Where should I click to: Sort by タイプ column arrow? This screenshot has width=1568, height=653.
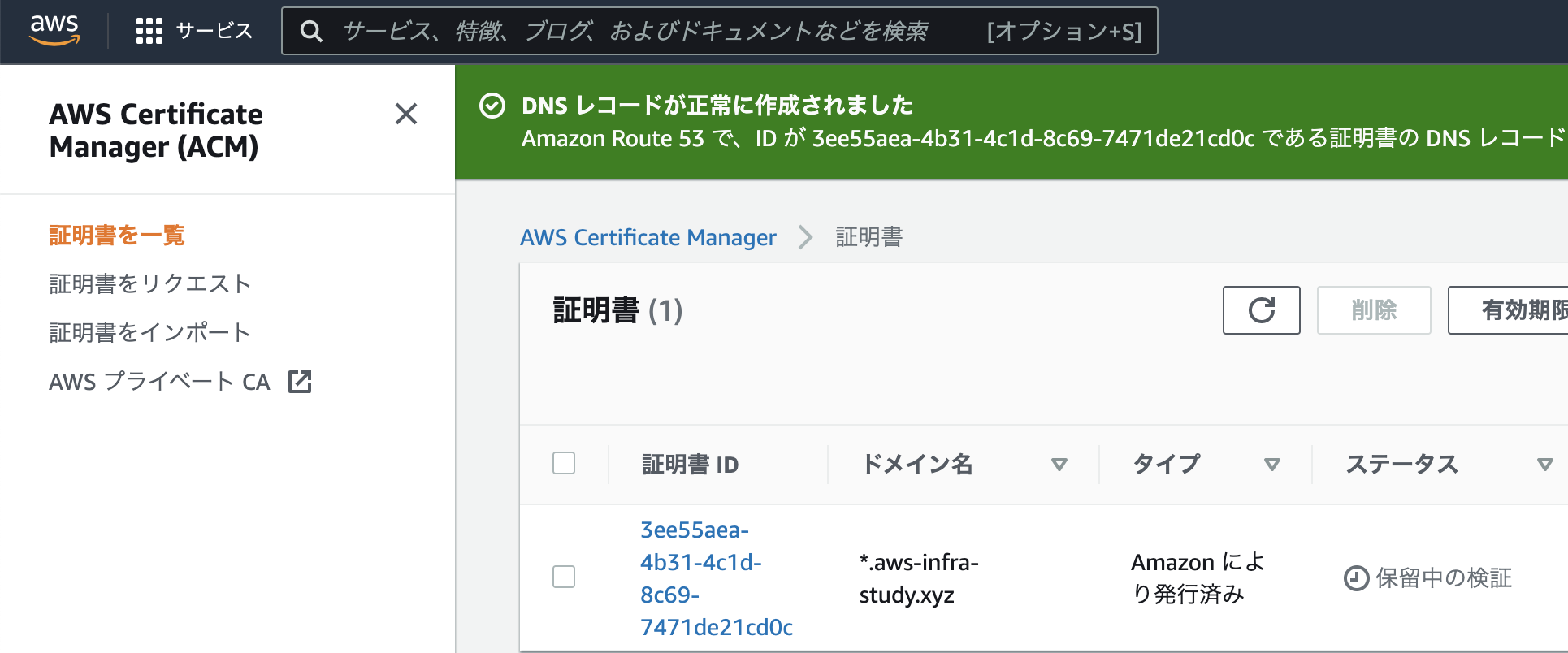[1272, 465]
